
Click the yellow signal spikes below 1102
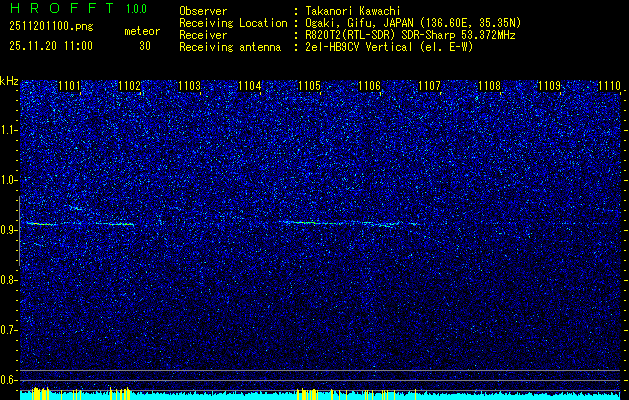(120, 393)
